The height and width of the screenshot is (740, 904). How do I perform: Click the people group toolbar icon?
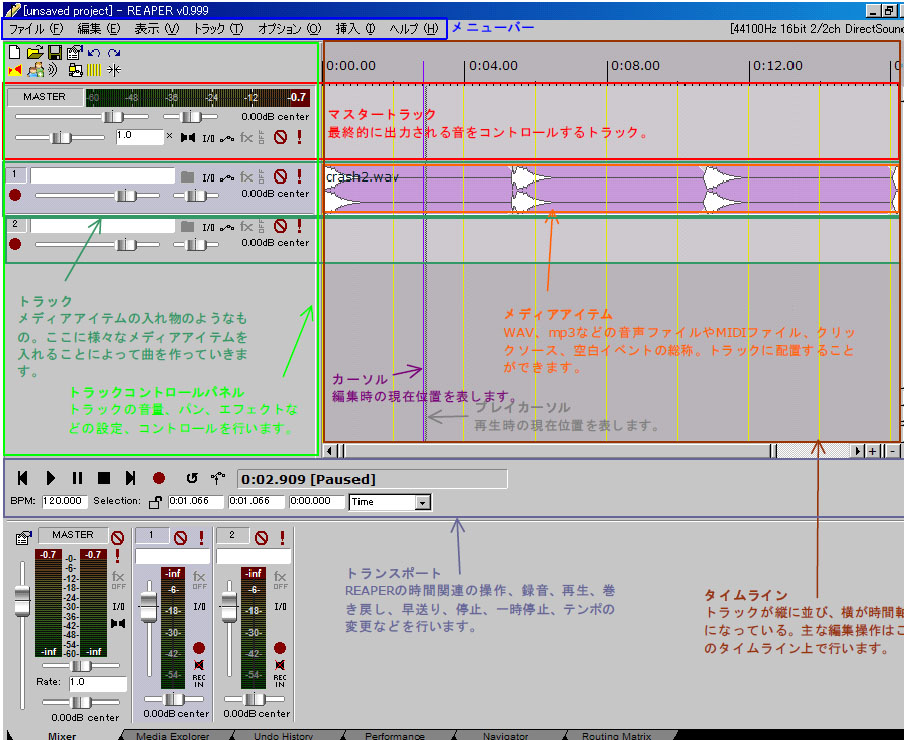[36, 70]
